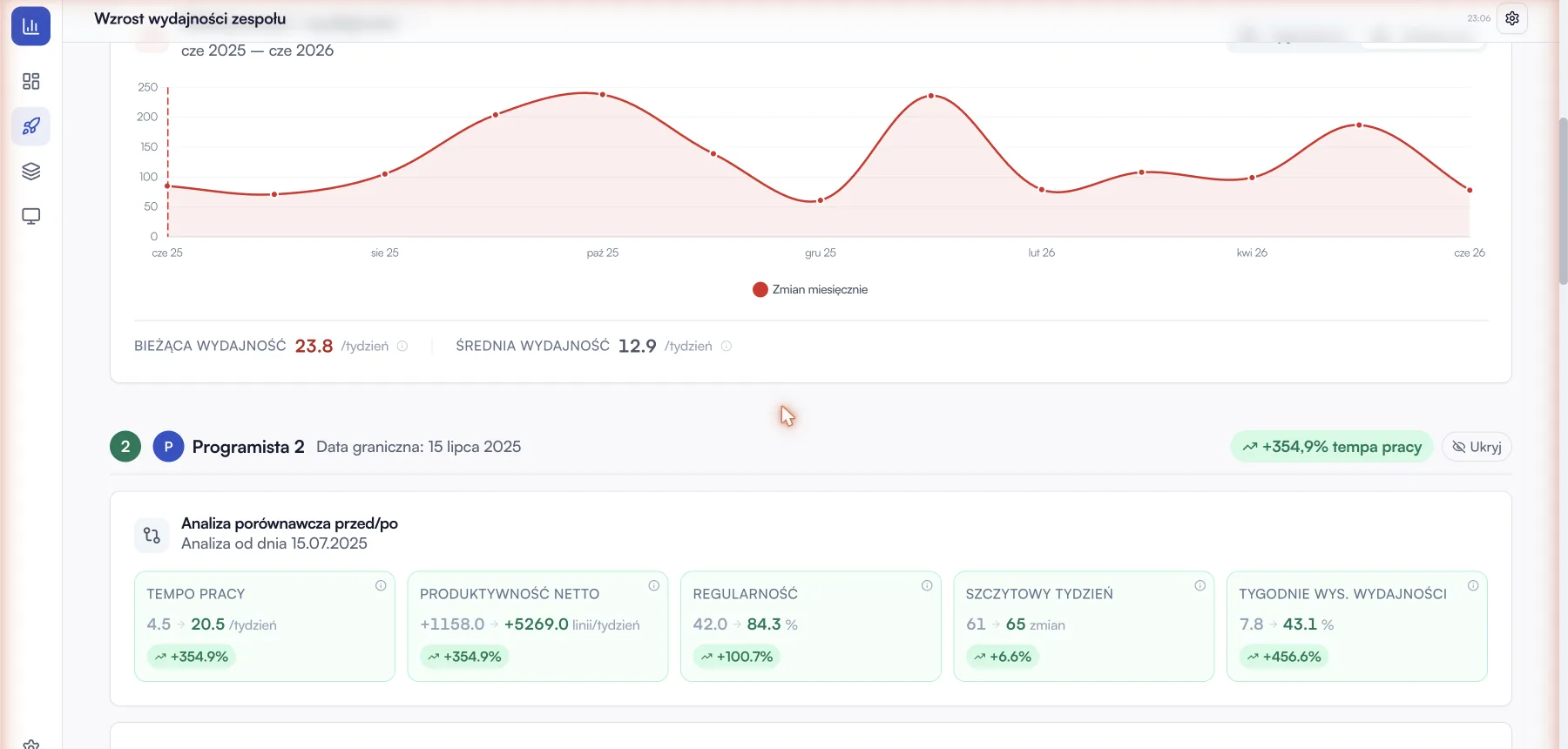1568x749 pixels.
Task: Click info icon next to Średnia wydajność
Action: 727,346
